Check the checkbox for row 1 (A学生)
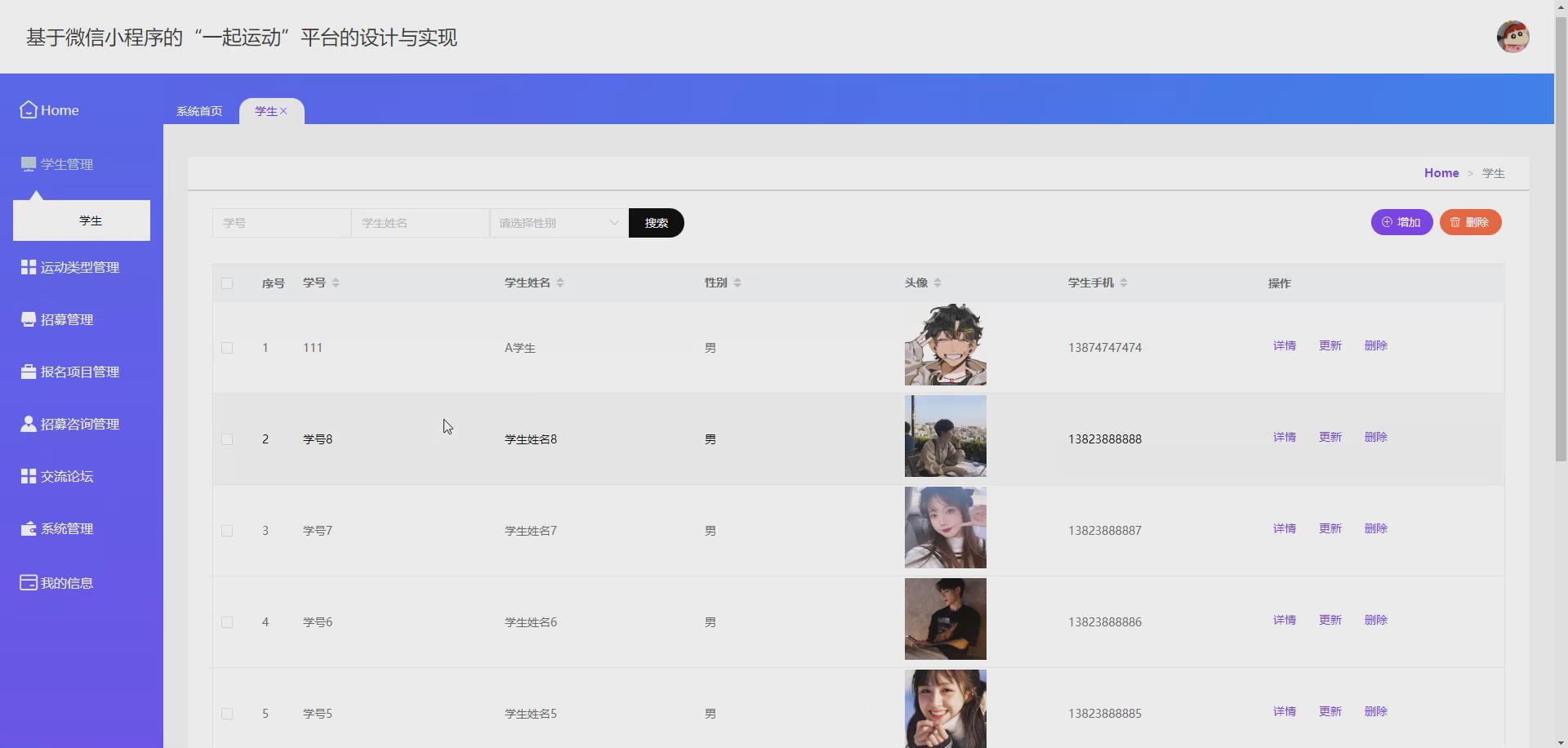The image size is (1568, 748). (227, 348)
